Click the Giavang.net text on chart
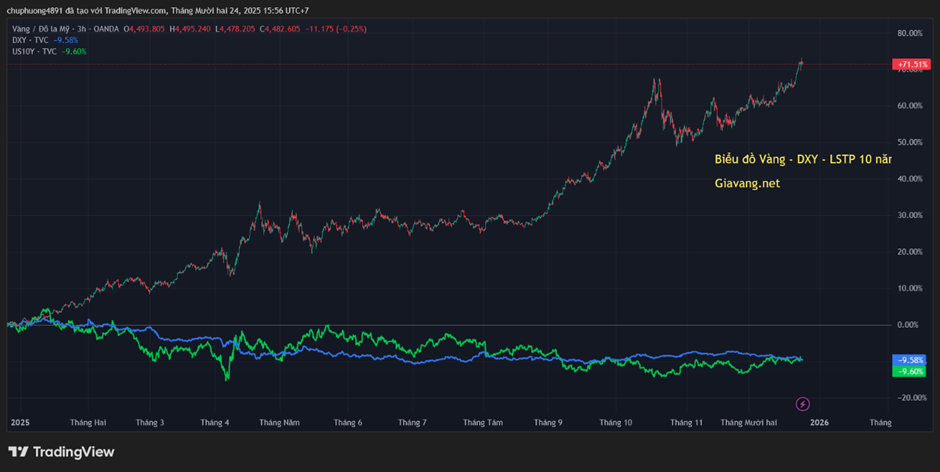 click(x=747, y=184)
